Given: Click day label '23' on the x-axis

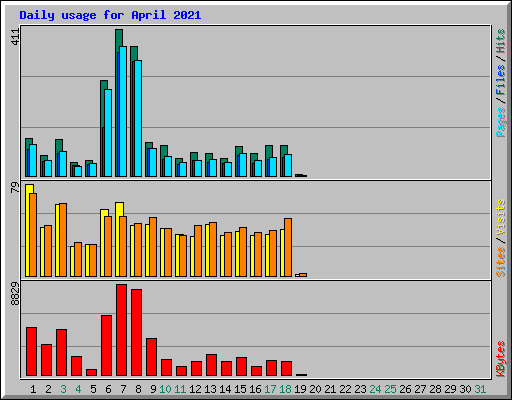Looking at the screenshot, I should point(360,389).
